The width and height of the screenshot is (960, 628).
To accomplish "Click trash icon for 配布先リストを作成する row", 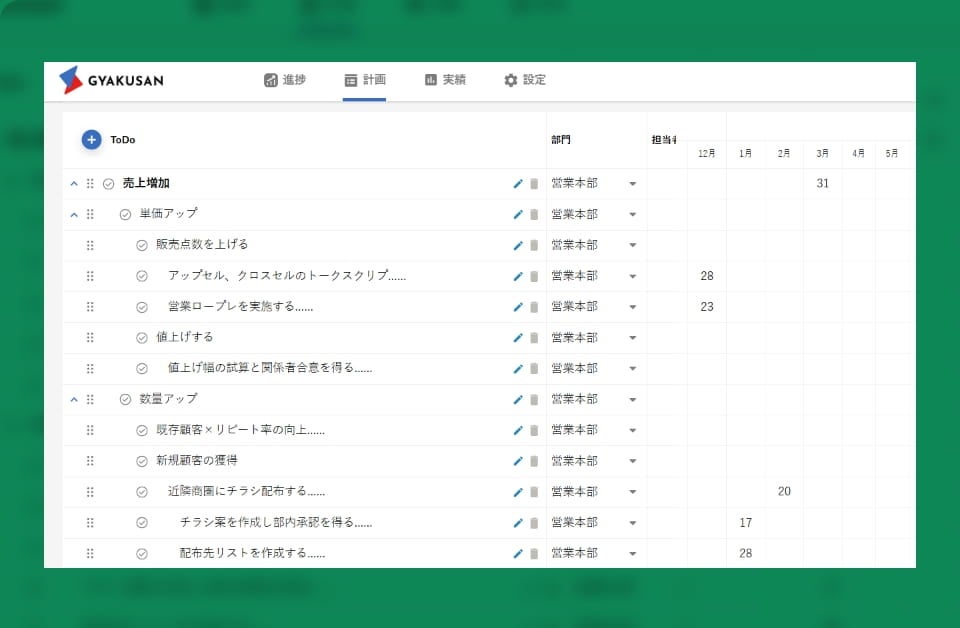I will click(x=534, y=554).
